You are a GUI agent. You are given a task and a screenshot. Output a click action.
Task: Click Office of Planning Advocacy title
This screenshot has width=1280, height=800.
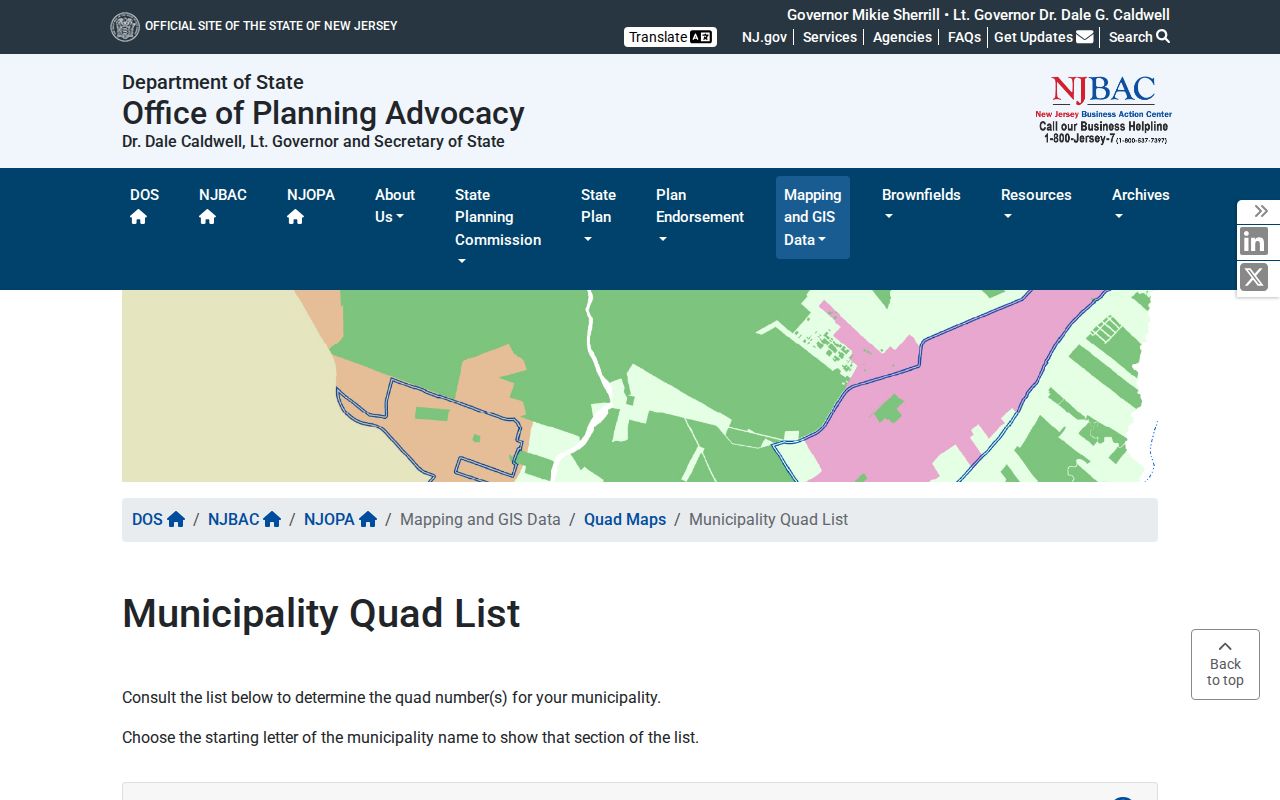pyautogui.click(x=323, y=113)
